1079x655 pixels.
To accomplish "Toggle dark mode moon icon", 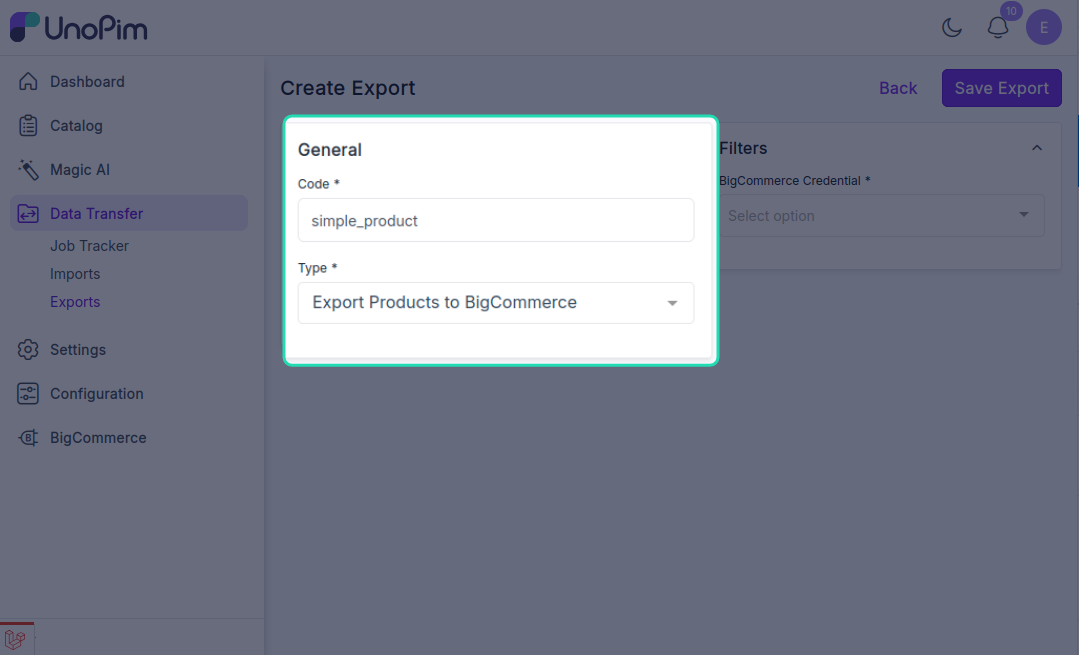I will [952, 28].
